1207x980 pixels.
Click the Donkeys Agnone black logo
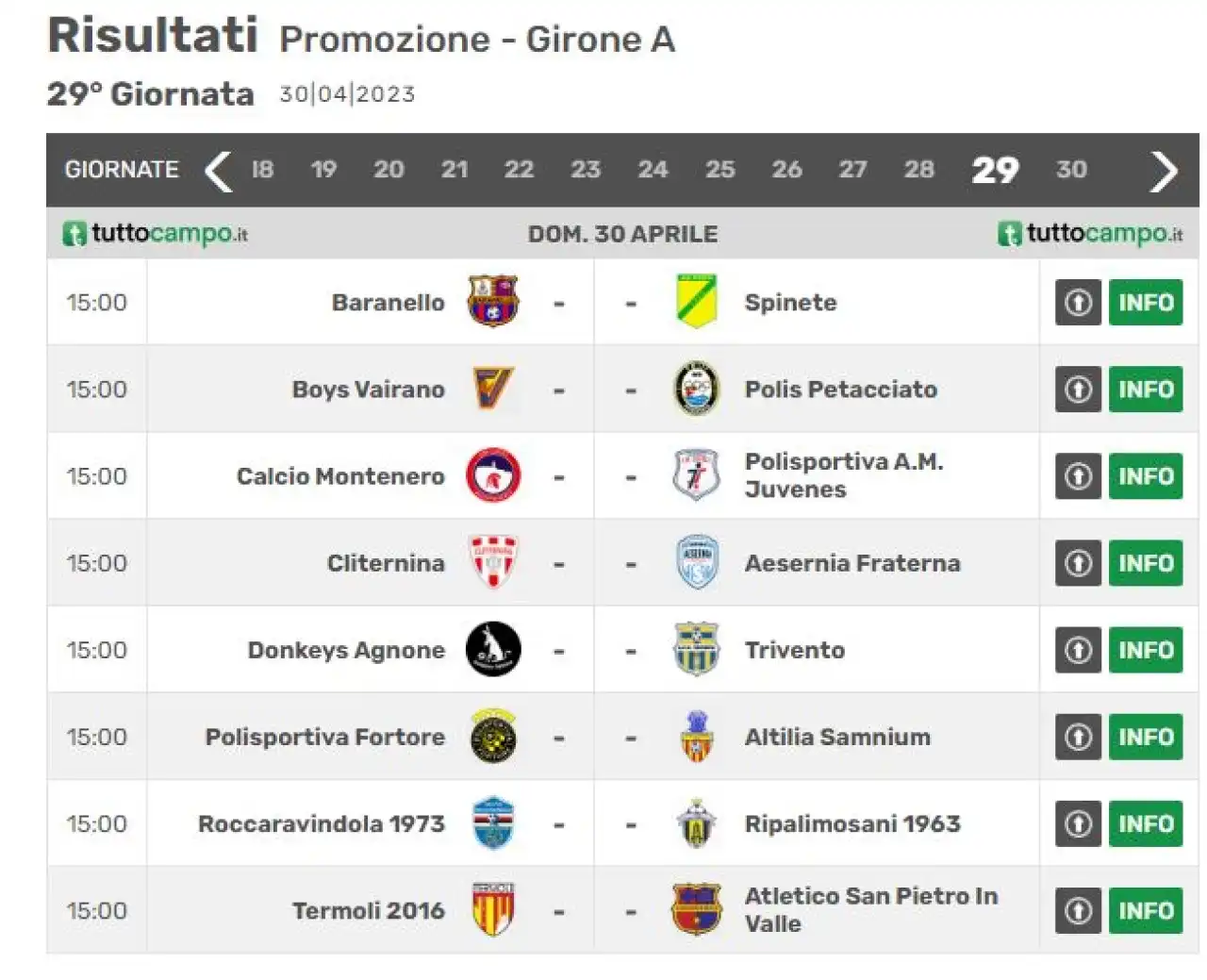(x=493, y=649)
